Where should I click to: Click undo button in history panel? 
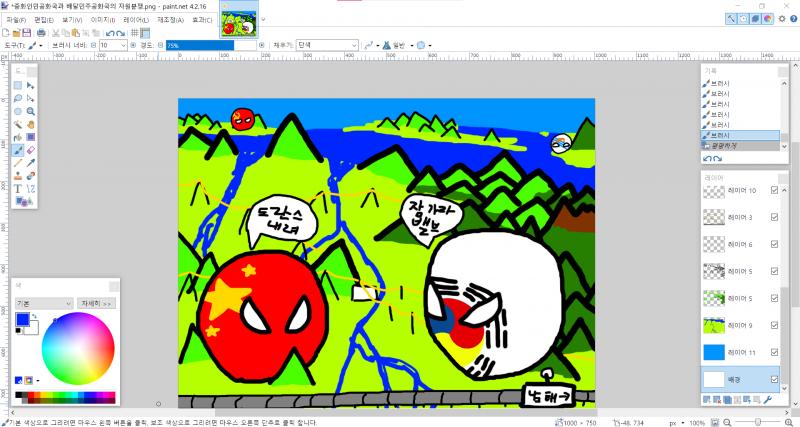pos(707,159)
